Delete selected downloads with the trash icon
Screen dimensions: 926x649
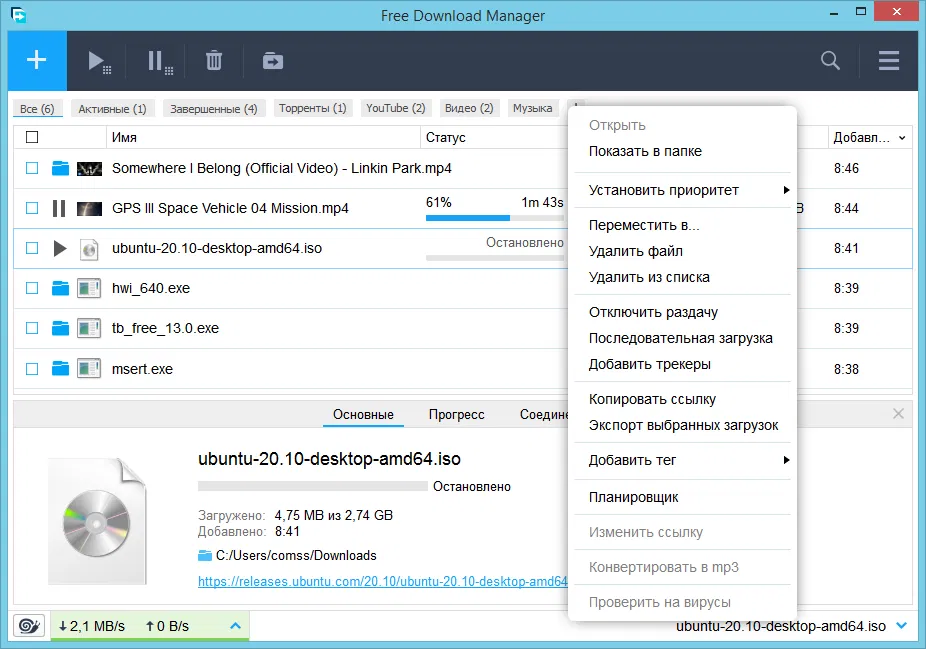pyautogui.click(x=214, y=61)
